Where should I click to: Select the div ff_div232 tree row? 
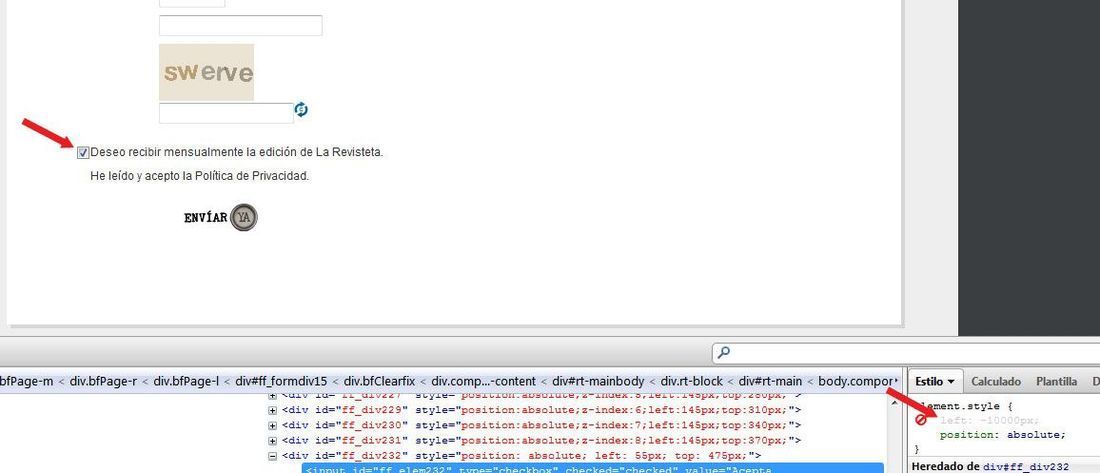coord(521,456)
